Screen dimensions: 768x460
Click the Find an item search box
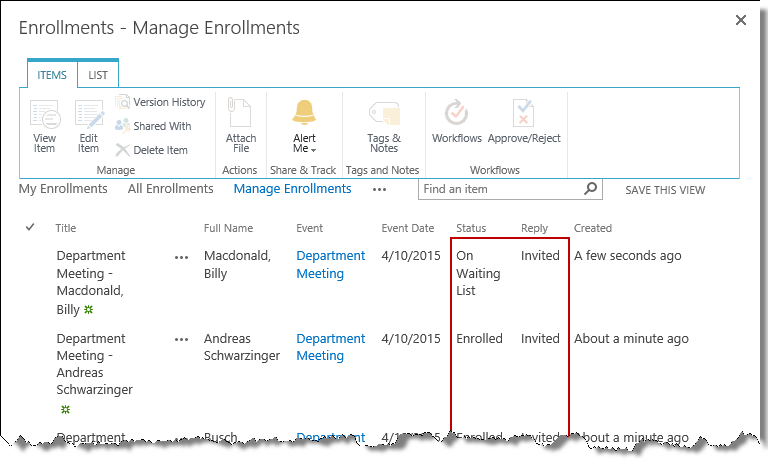coord(500,188)
